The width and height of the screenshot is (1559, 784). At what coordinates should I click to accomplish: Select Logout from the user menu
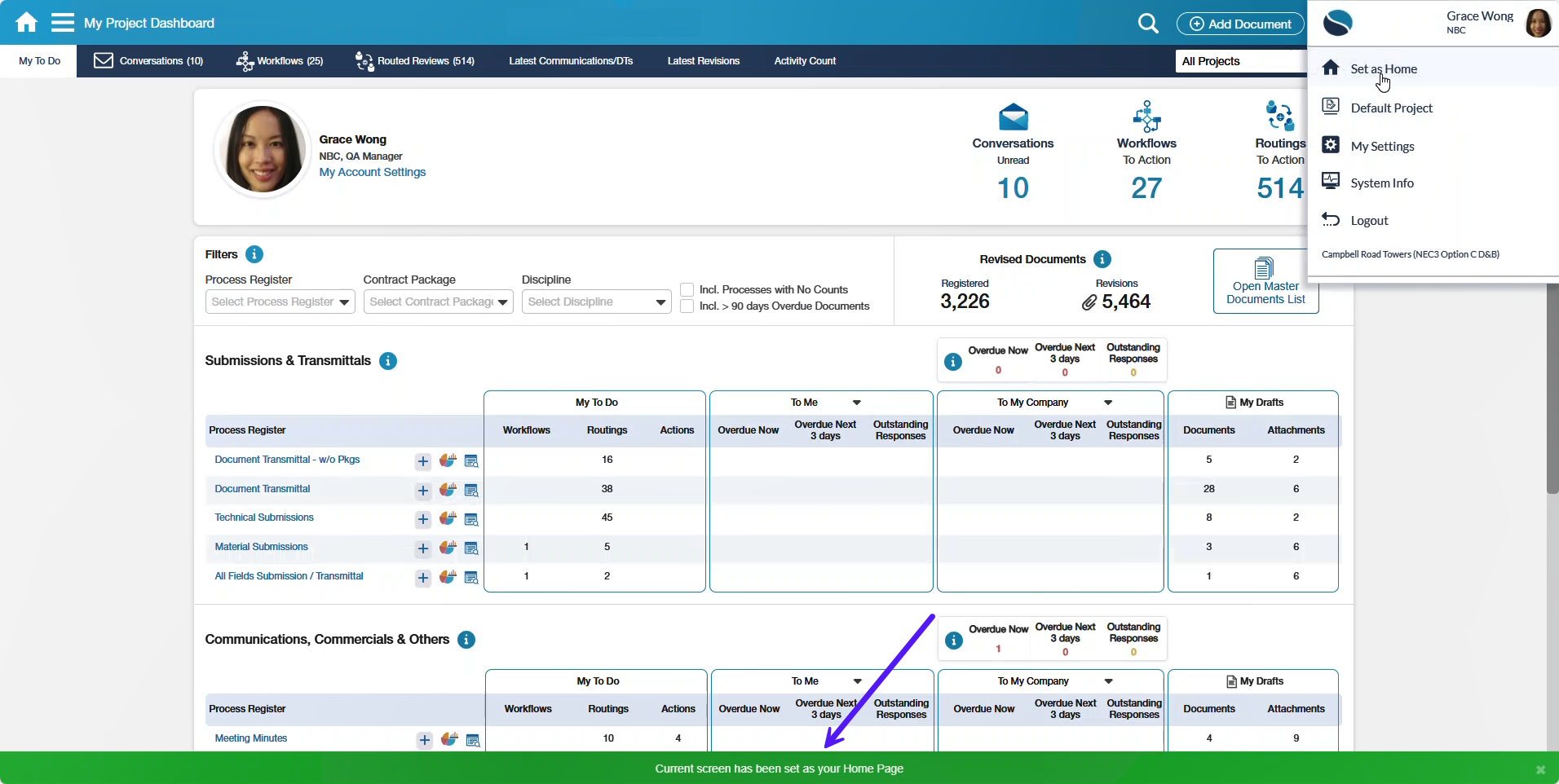pos(1368,221)
